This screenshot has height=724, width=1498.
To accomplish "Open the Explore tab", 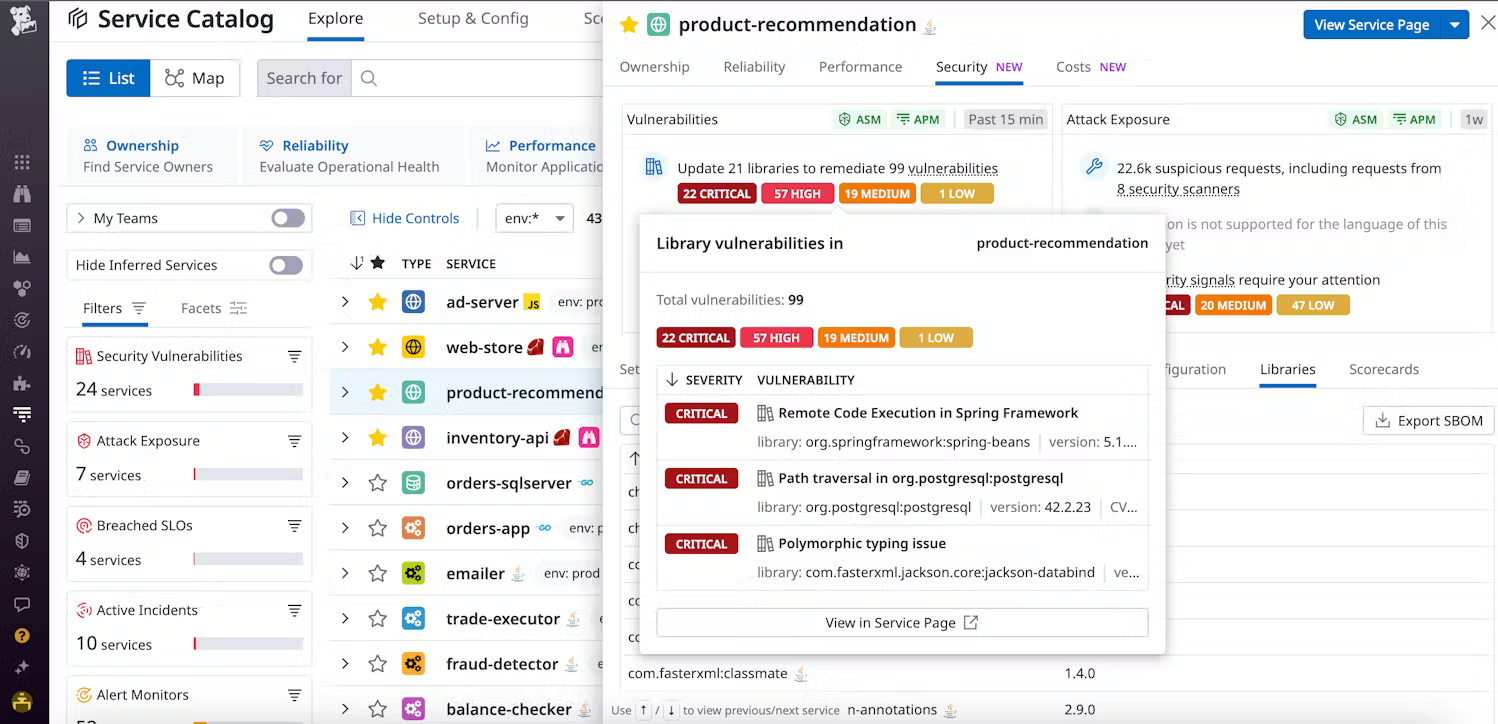I will pos(336,18).
